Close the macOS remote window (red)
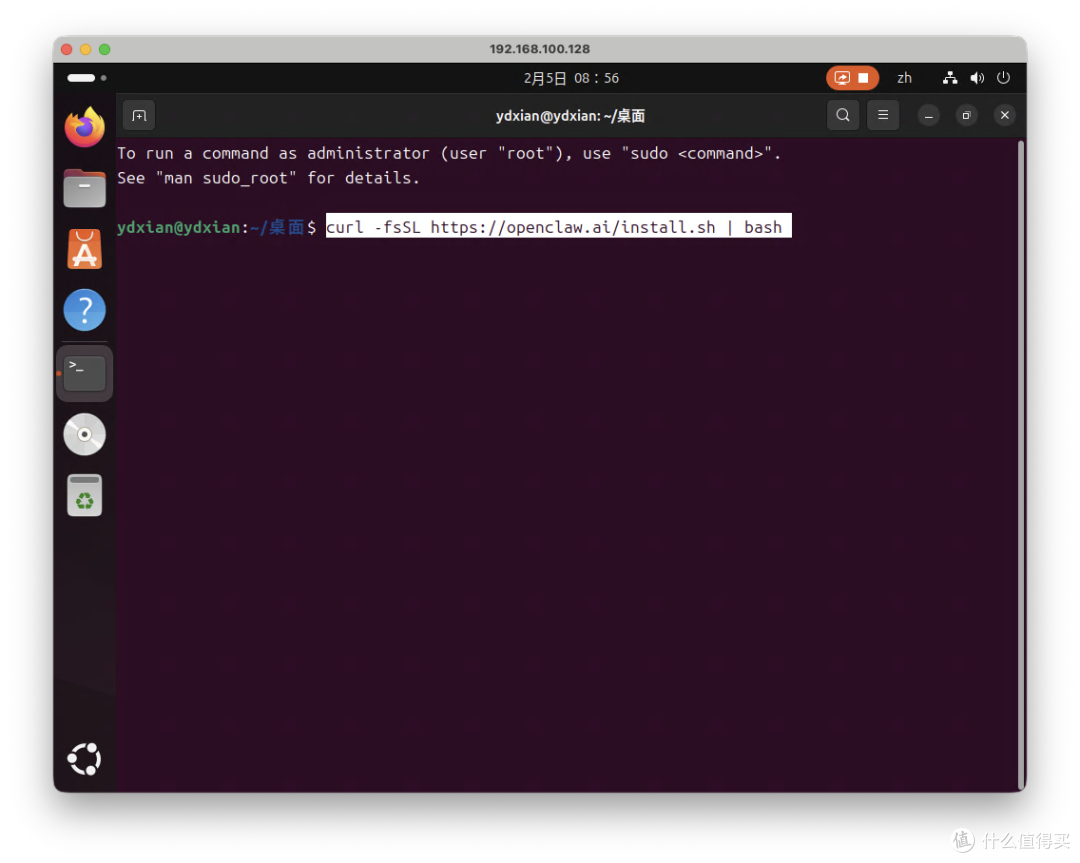Viewport: 1080px width, 863px height. tap(67, 49)
